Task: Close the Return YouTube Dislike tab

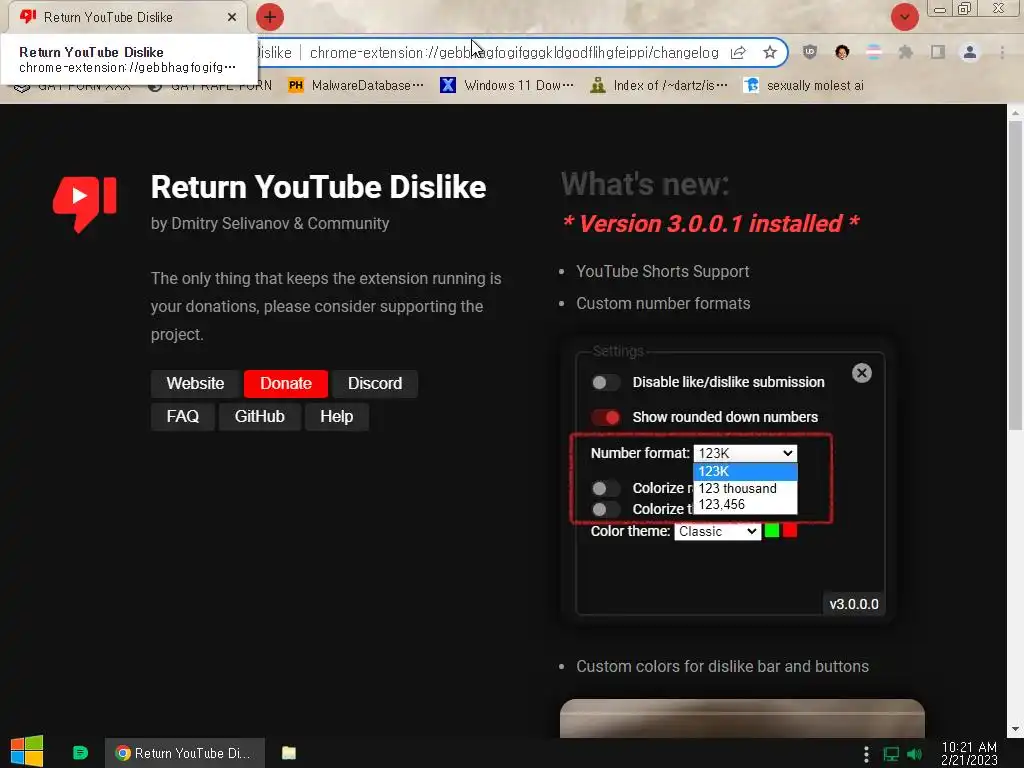Action: click(232, 17)
